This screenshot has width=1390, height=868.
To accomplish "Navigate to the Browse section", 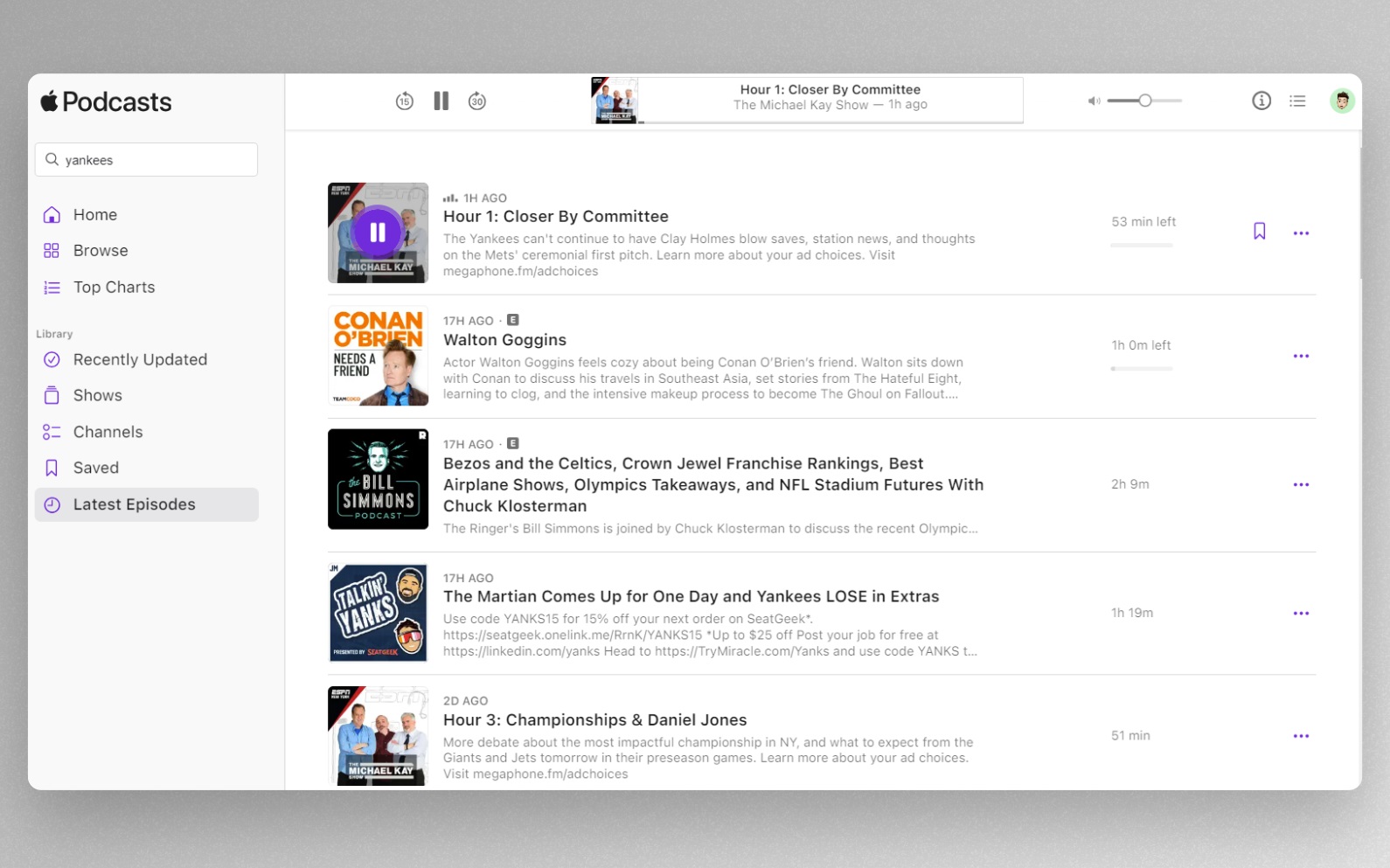I will pyautogui.click(x=101, y=251).
